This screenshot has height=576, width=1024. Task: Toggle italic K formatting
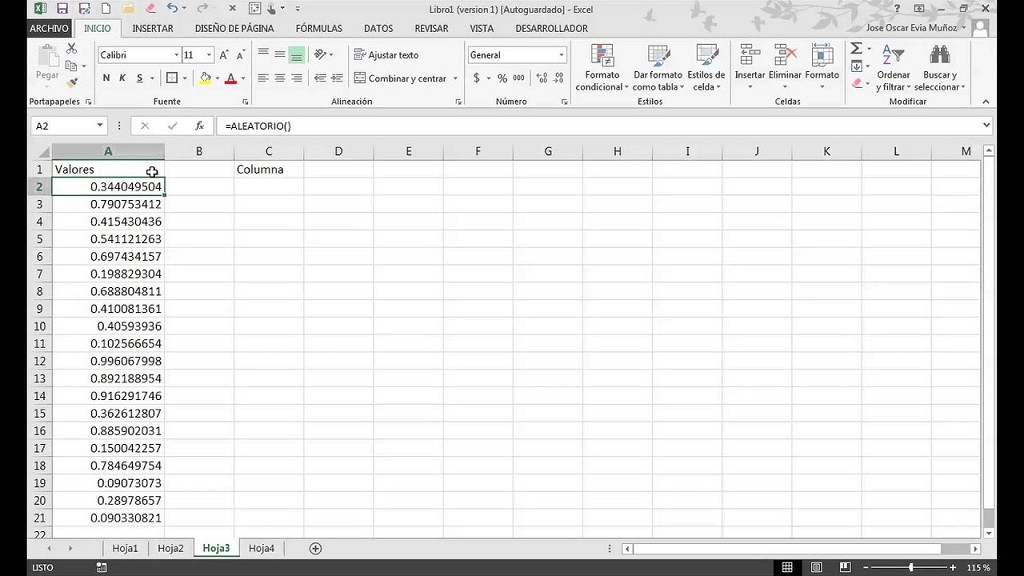(123, 78)
